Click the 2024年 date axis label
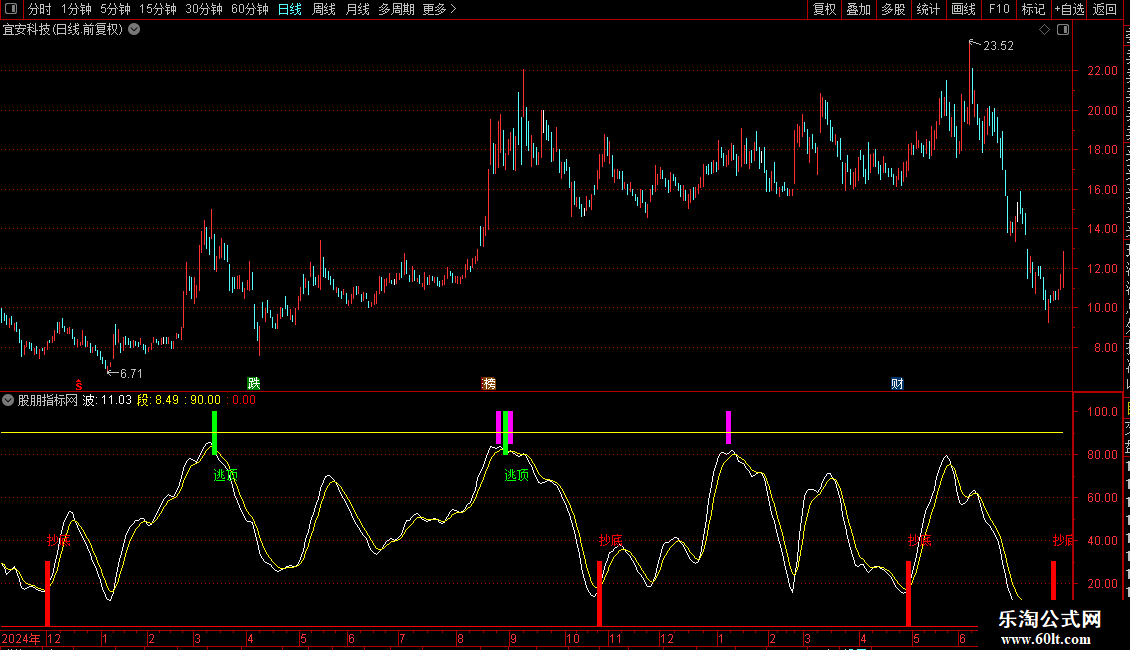Screen dimensions: 1130x650 21,638
